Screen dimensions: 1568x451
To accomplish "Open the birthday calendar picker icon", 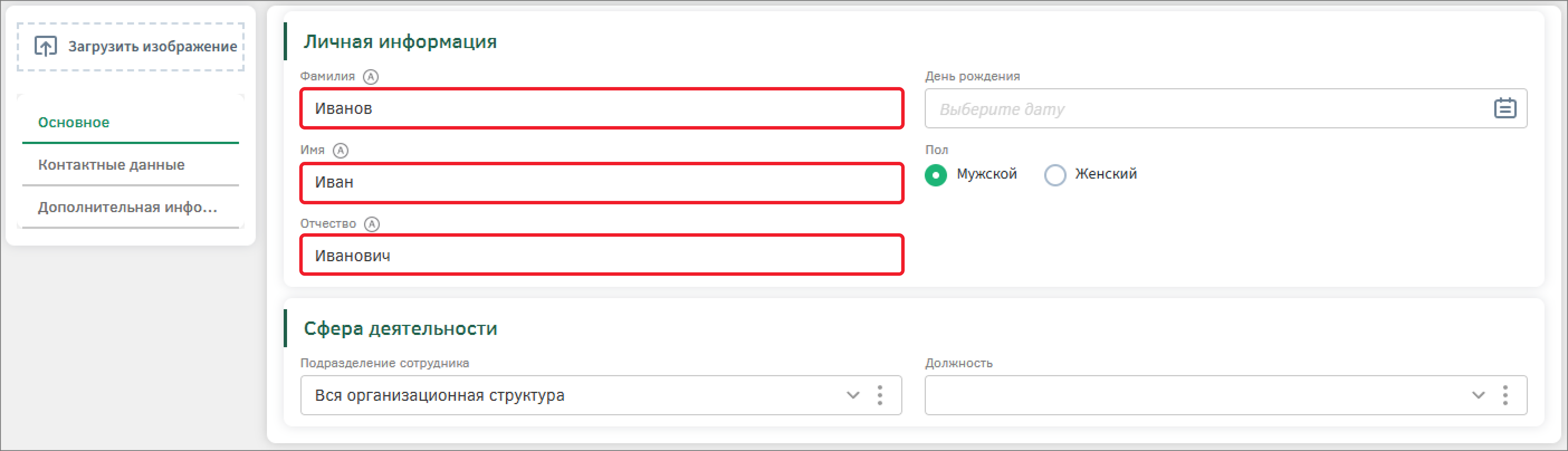I will (1504, 108).
